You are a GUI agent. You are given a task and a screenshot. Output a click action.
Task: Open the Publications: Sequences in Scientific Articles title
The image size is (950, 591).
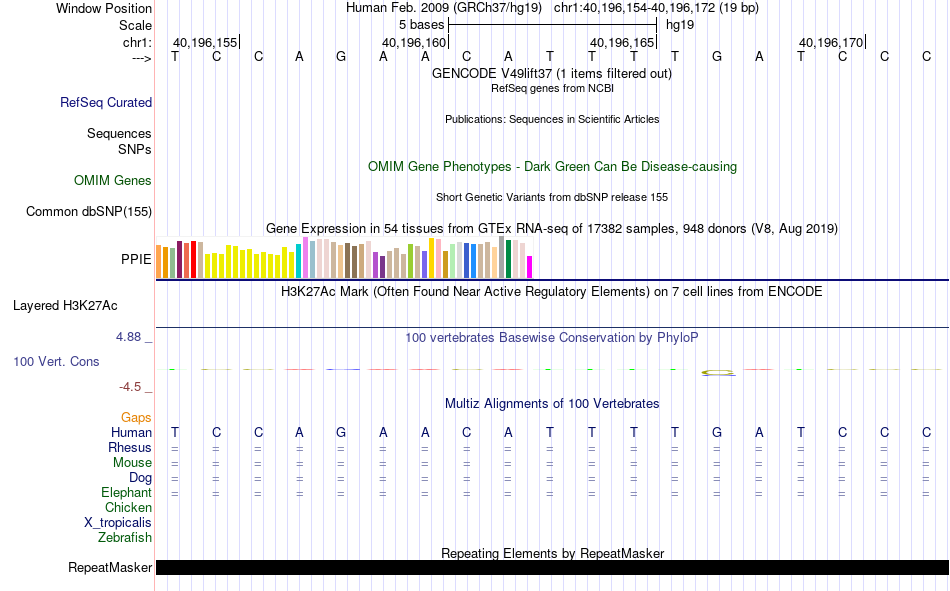click(x=552, y=119)
